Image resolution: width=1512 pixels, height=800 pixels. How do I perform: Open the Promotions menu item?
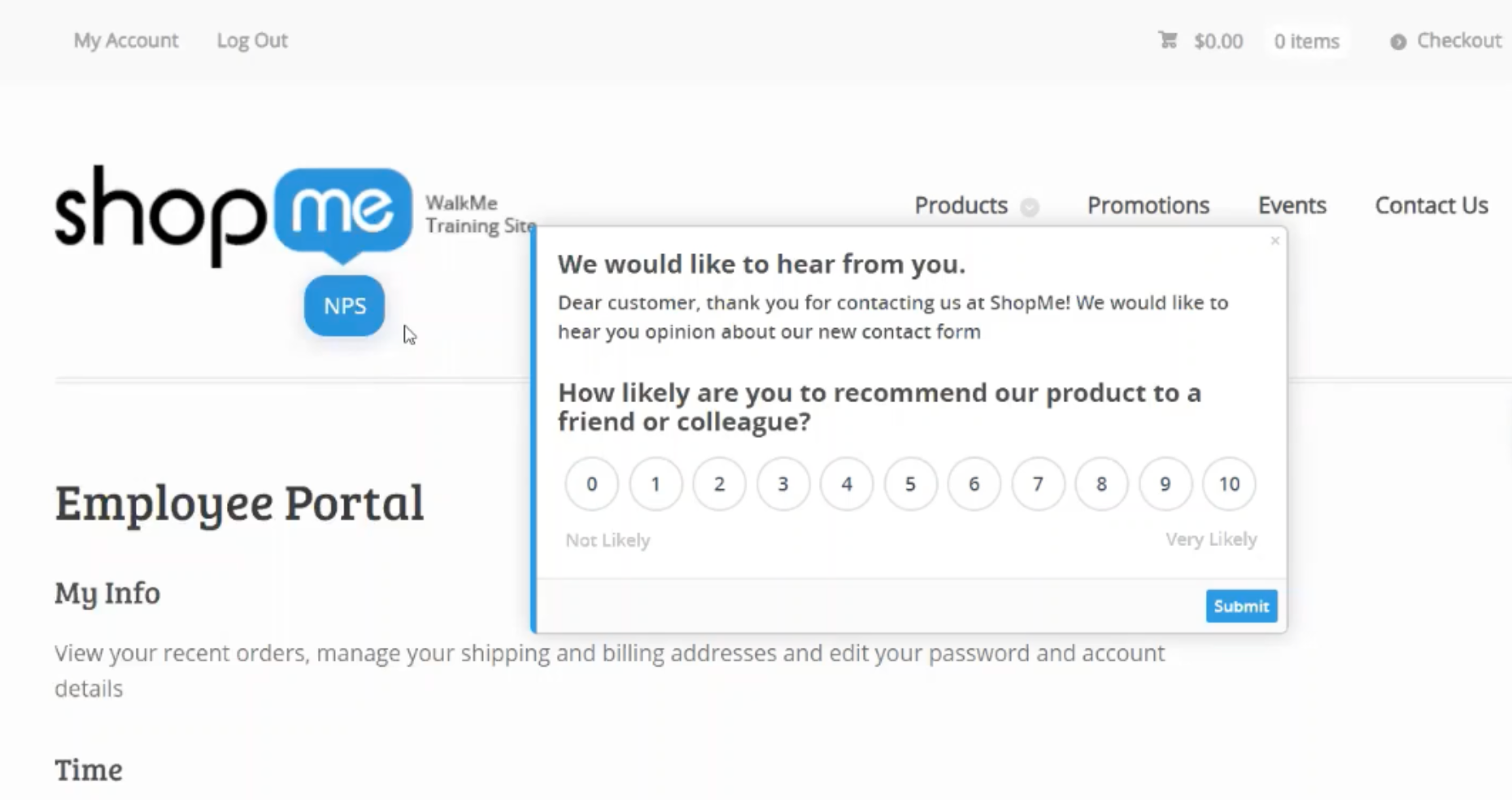click(1148, 205)
